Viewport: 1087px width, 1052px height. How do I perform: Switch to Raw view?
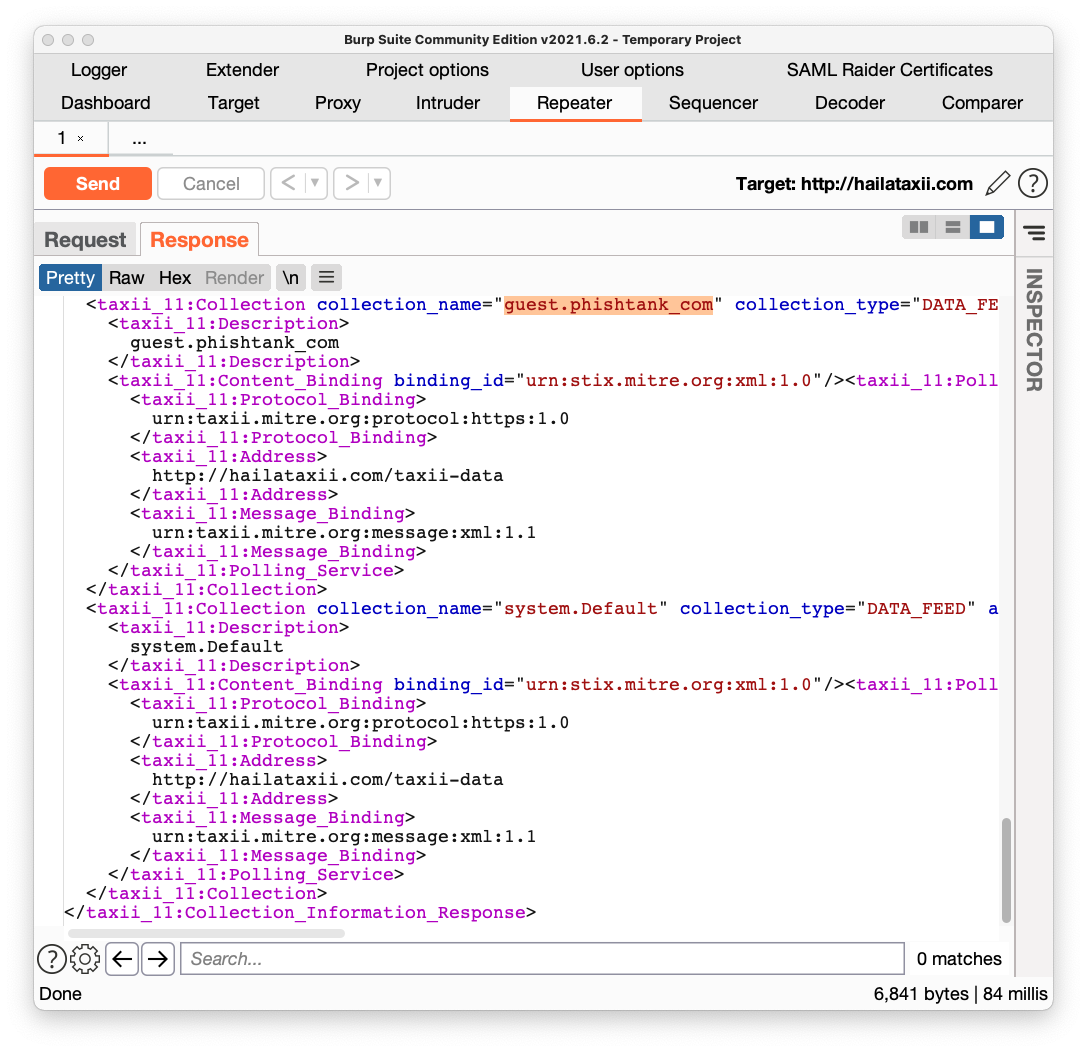point(127,278)
